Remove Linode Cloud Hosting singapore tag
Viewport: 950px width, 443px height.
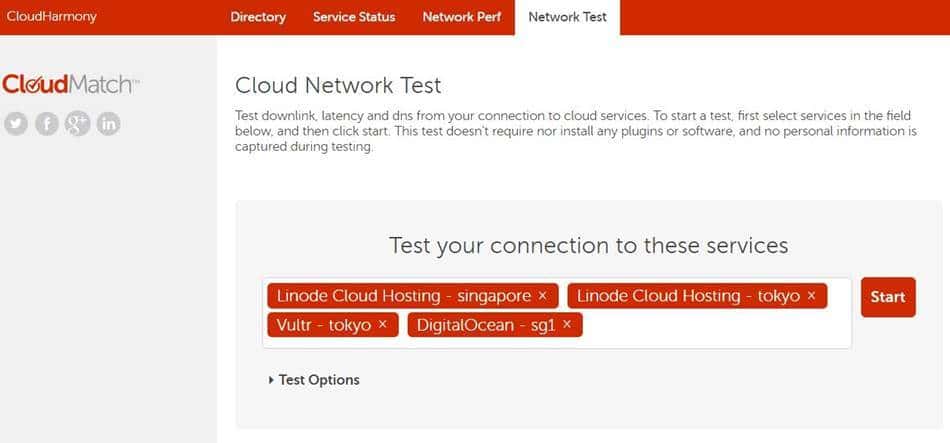click(x=542, y=296)
